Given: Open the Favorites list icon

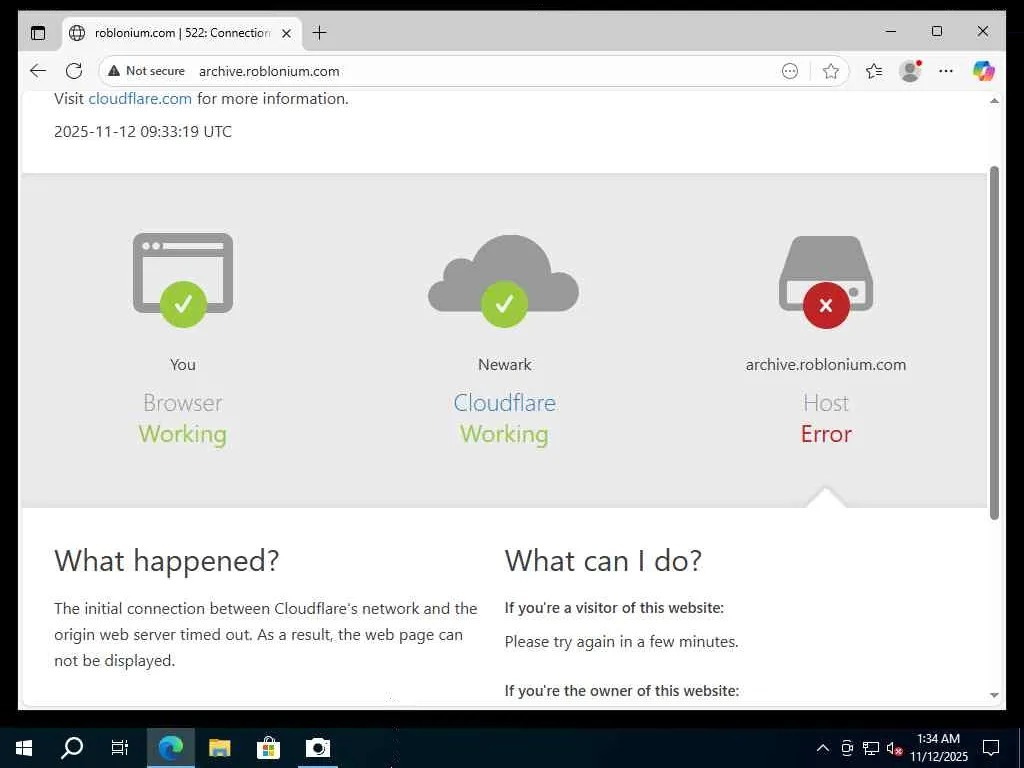Looking at the screenshot, I should tap(874, 71).
